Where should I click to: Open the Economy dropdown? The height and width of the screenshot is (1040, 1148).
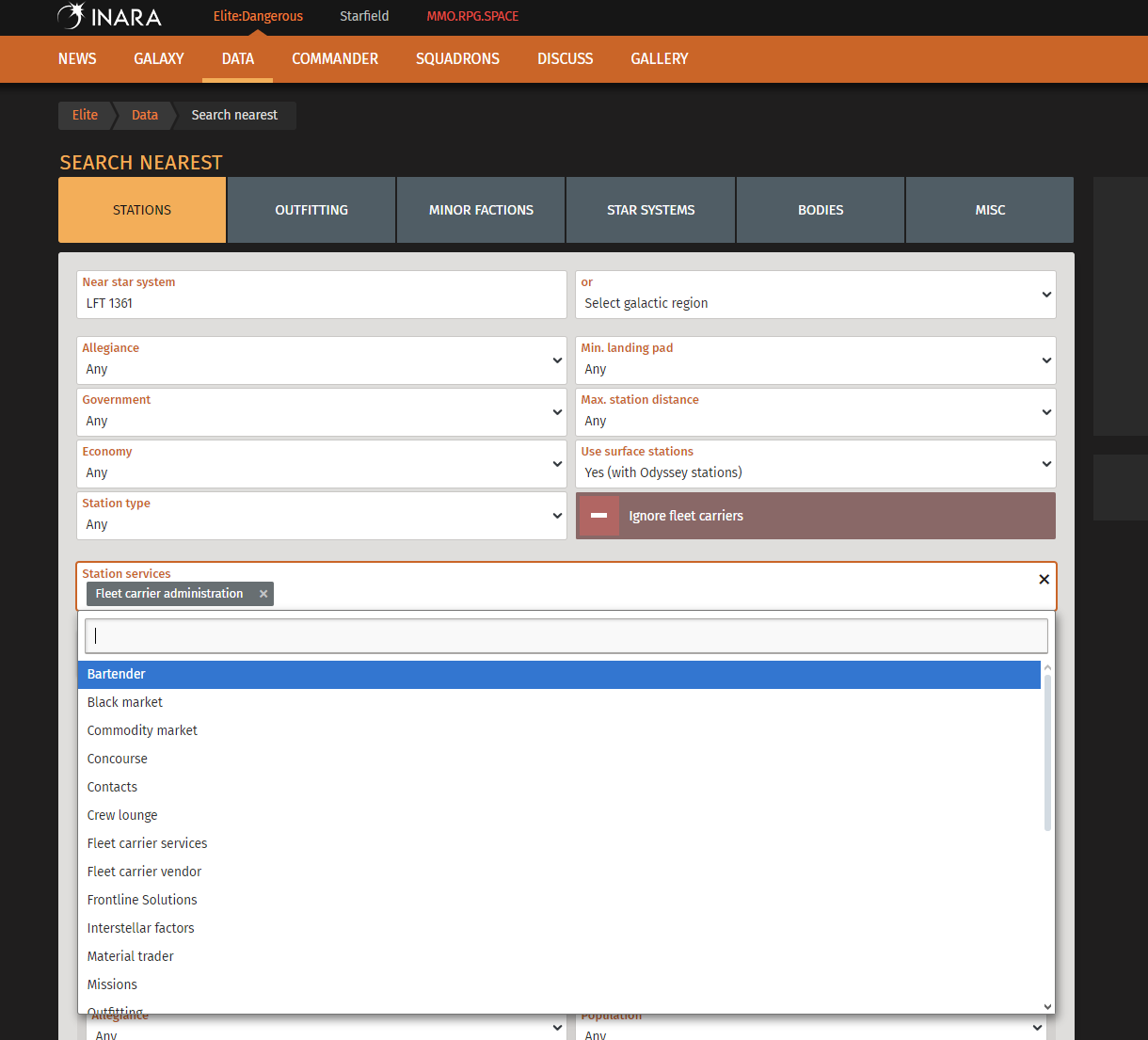pos(322,464)
